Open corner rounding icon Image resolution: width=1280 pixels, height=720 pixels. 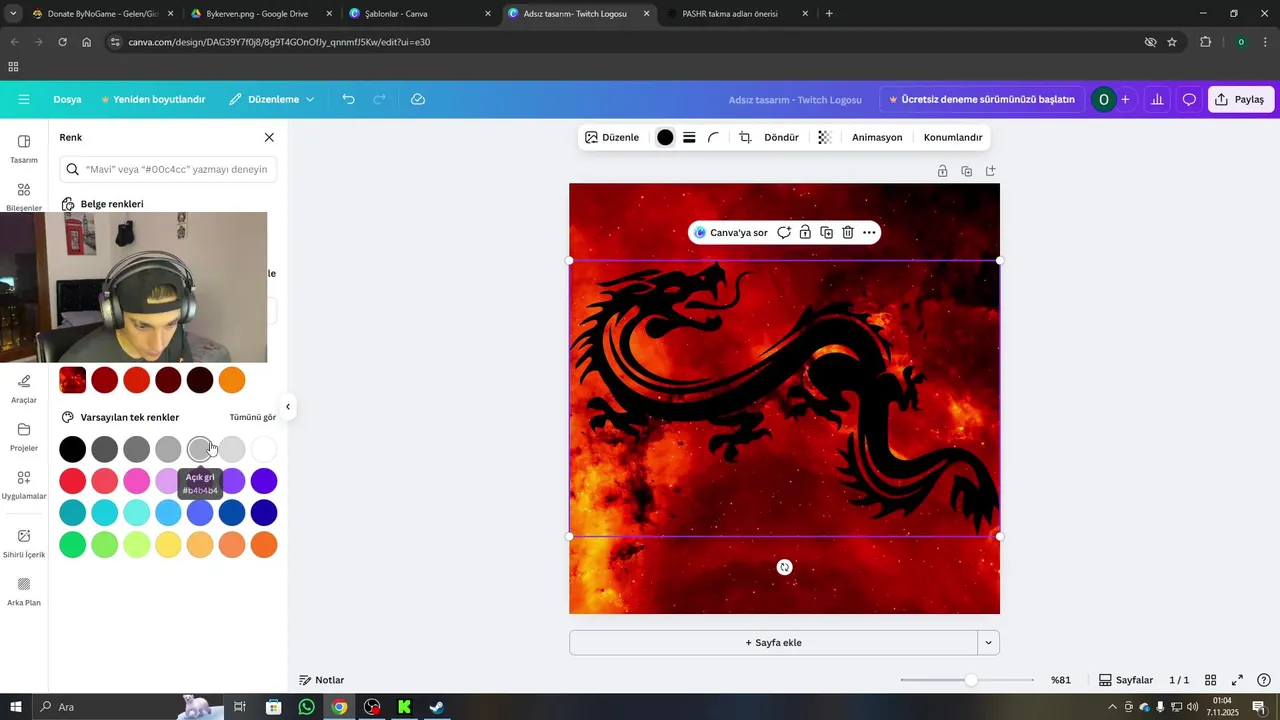click(713, 137)
